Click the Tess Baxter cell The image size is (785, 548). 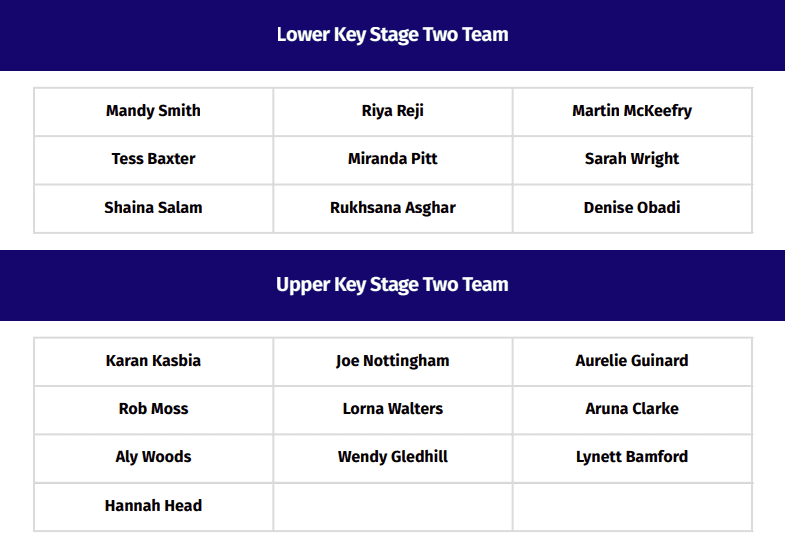(x=153, y=159)
